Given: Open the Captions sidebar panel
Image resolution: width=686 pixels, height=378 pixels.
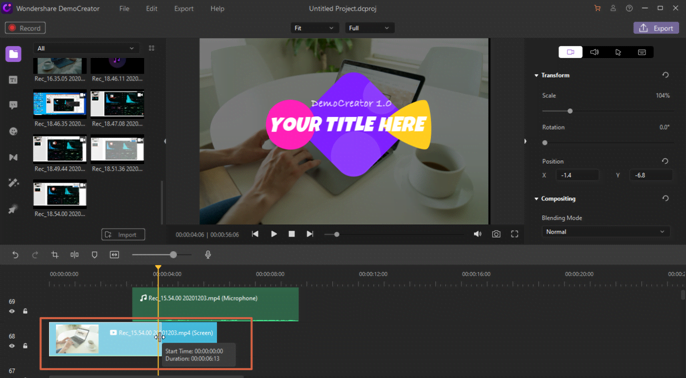Looking at the screenshot, I should coord(13,80).
